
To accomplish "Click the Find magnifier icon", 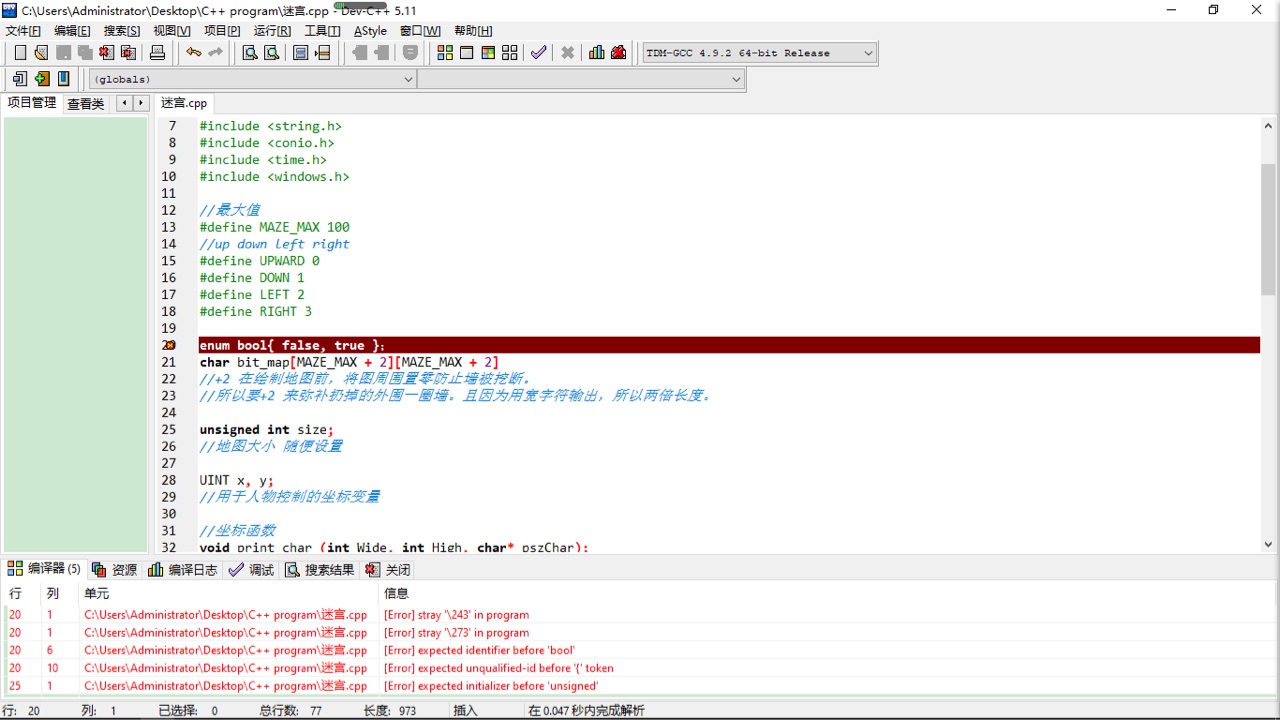I will point(250,53).
